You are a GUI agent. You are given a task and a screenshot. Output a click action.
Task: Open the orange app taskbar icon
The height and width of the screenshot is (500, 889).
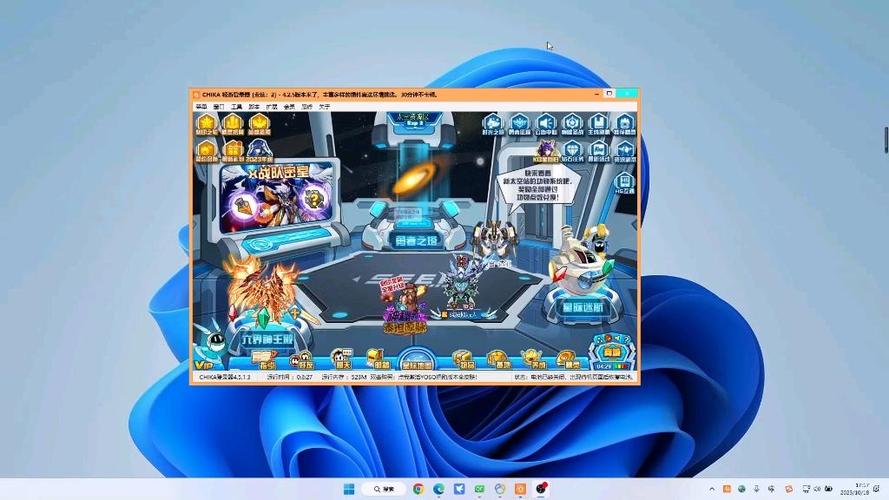(520, 489)
